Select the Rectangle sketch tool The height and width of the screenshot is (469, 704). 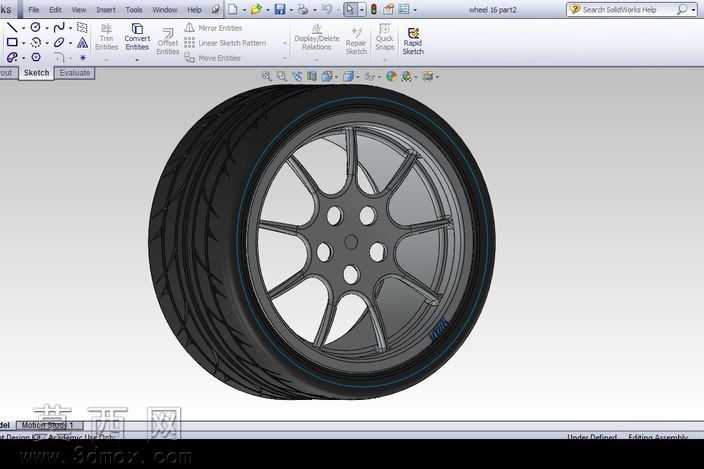[x=12, y=43]
